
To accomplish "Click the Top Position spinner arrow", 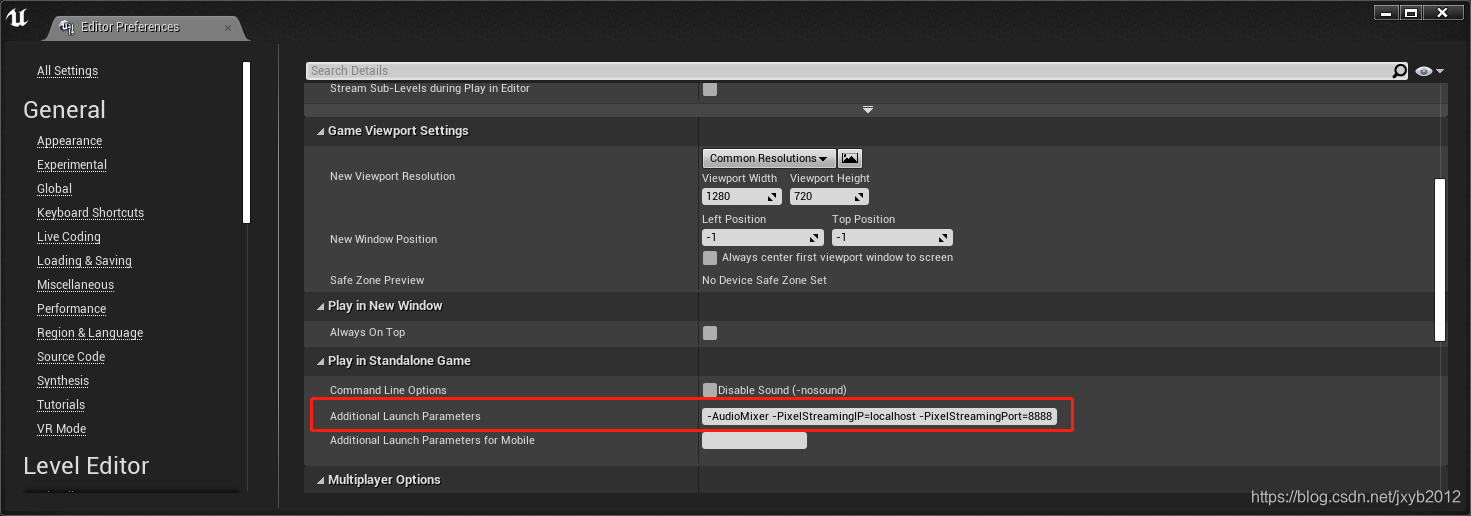I will pos(944,238).
